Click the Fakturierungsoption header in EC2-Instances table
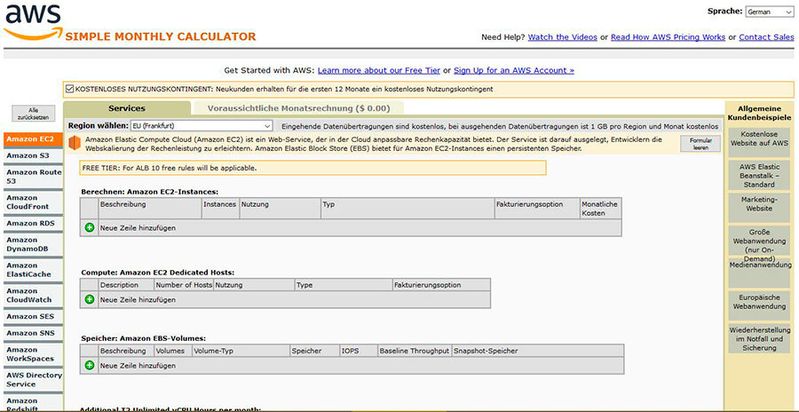The height and width of the screenshot is (412, 799). coord(537,208)
